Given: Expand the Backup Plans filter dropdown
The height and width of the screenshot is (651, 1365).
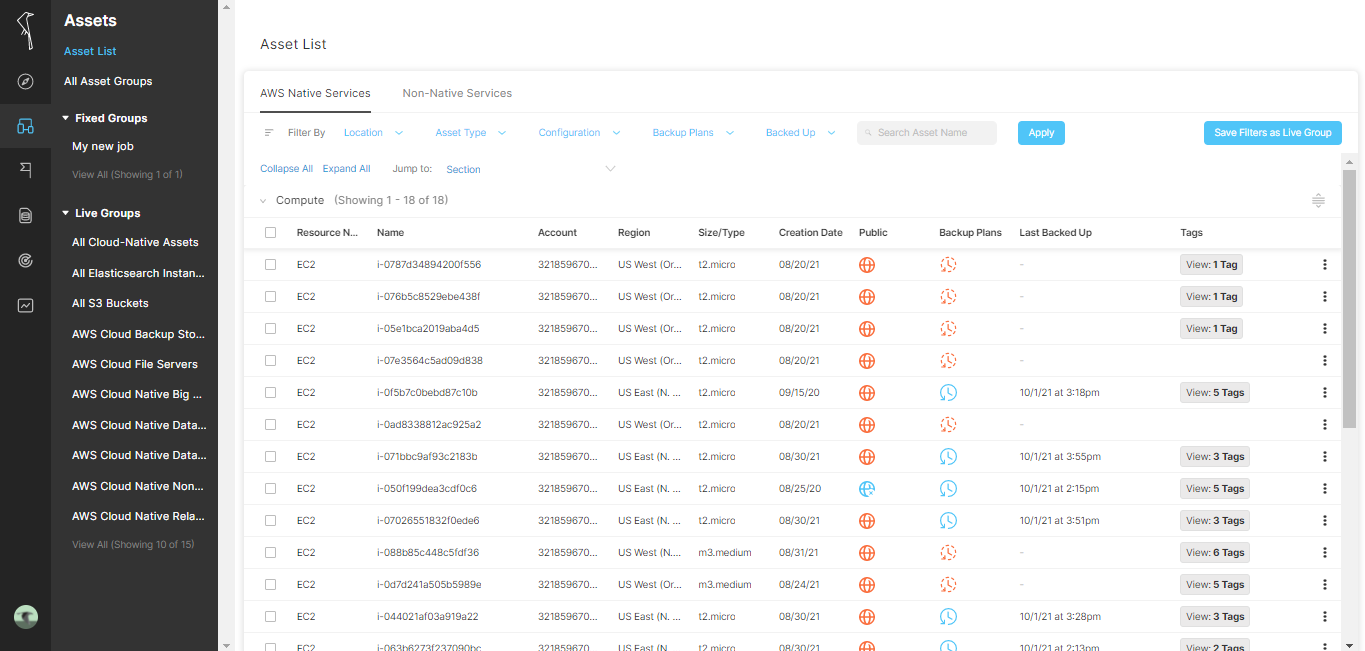Looking at the screenshot, I should click(x=693, y=133).
